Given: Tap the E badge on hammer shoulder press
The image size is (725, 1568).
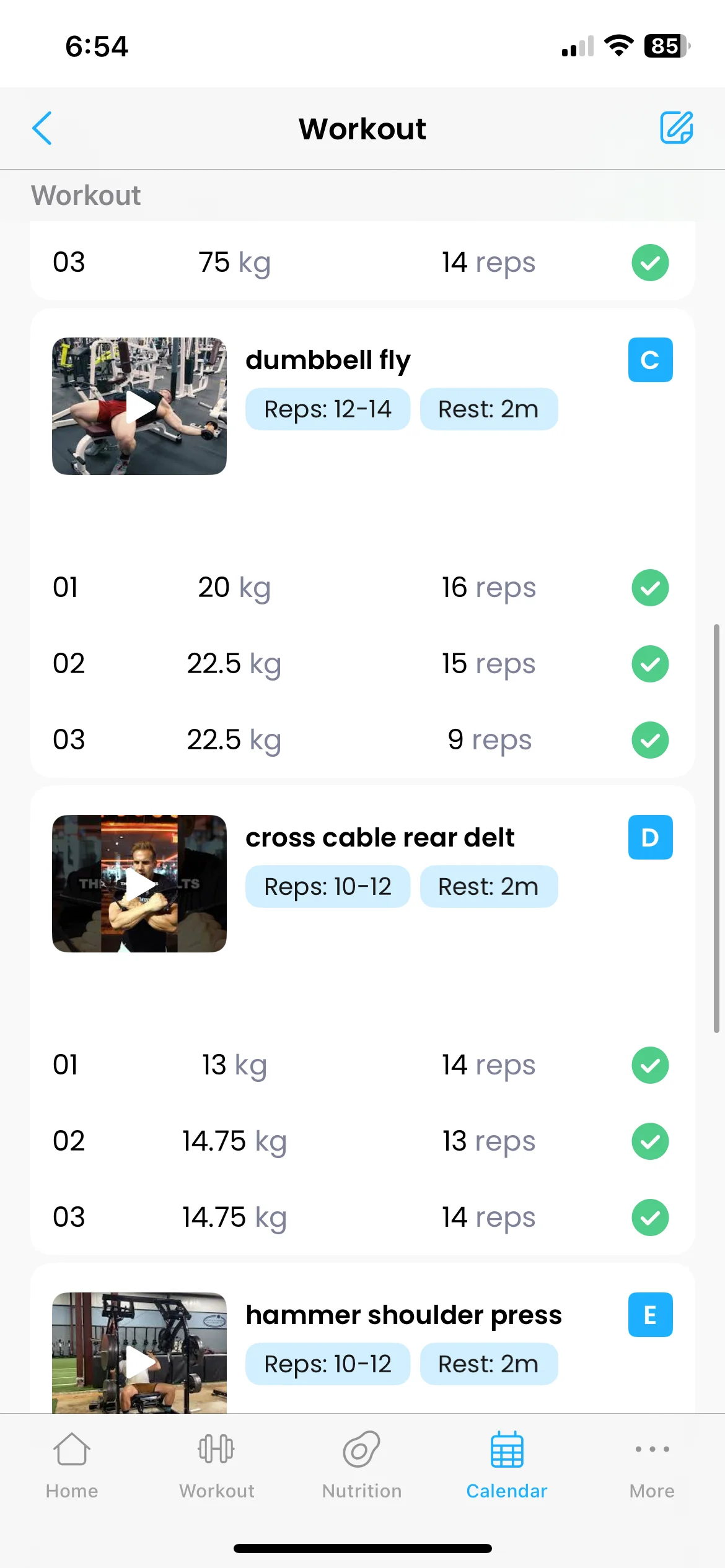Looking at the screenshot, I should (650, 1315).
